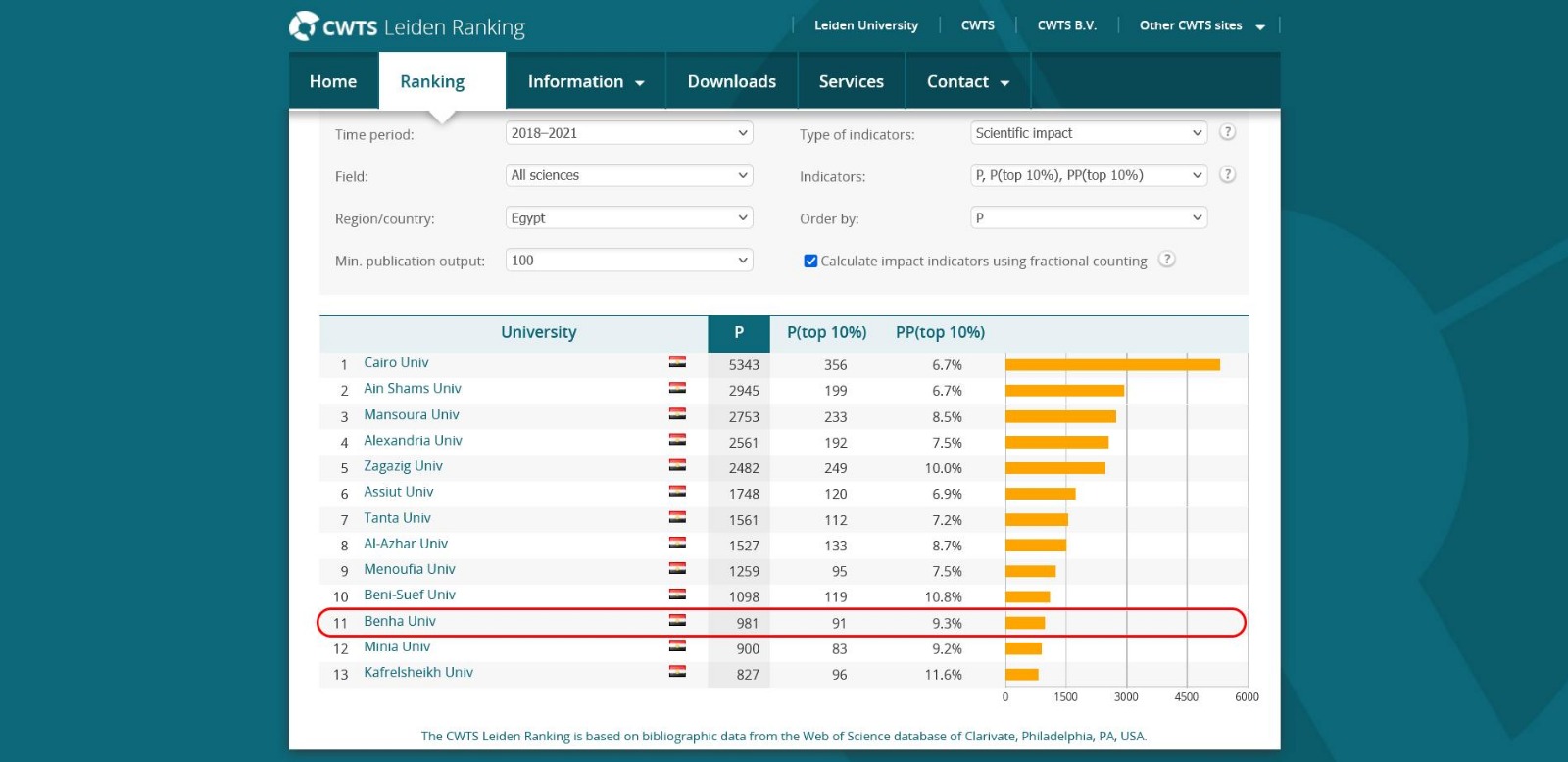Open the Region/country dropdown showing Egypt
Image resolution: width=1568 pixels, height=762 pixels.
point(629,217)
